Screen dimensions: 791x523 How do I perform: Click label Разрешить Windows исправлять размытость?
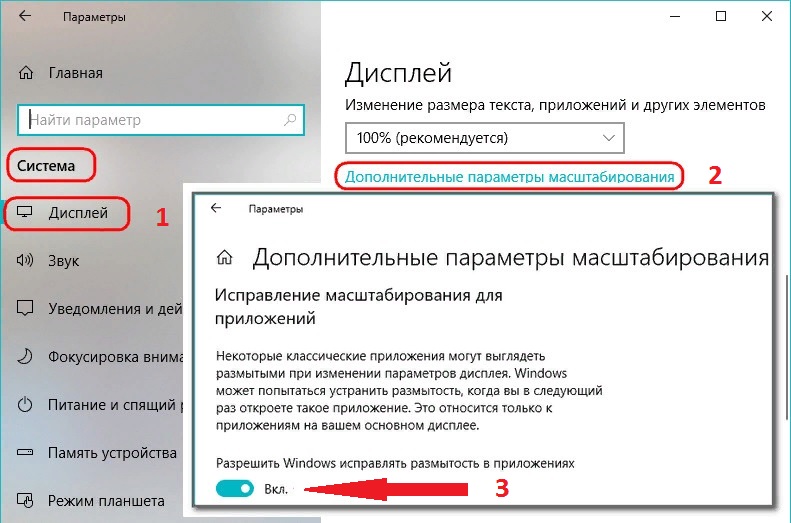click(395, 463)
